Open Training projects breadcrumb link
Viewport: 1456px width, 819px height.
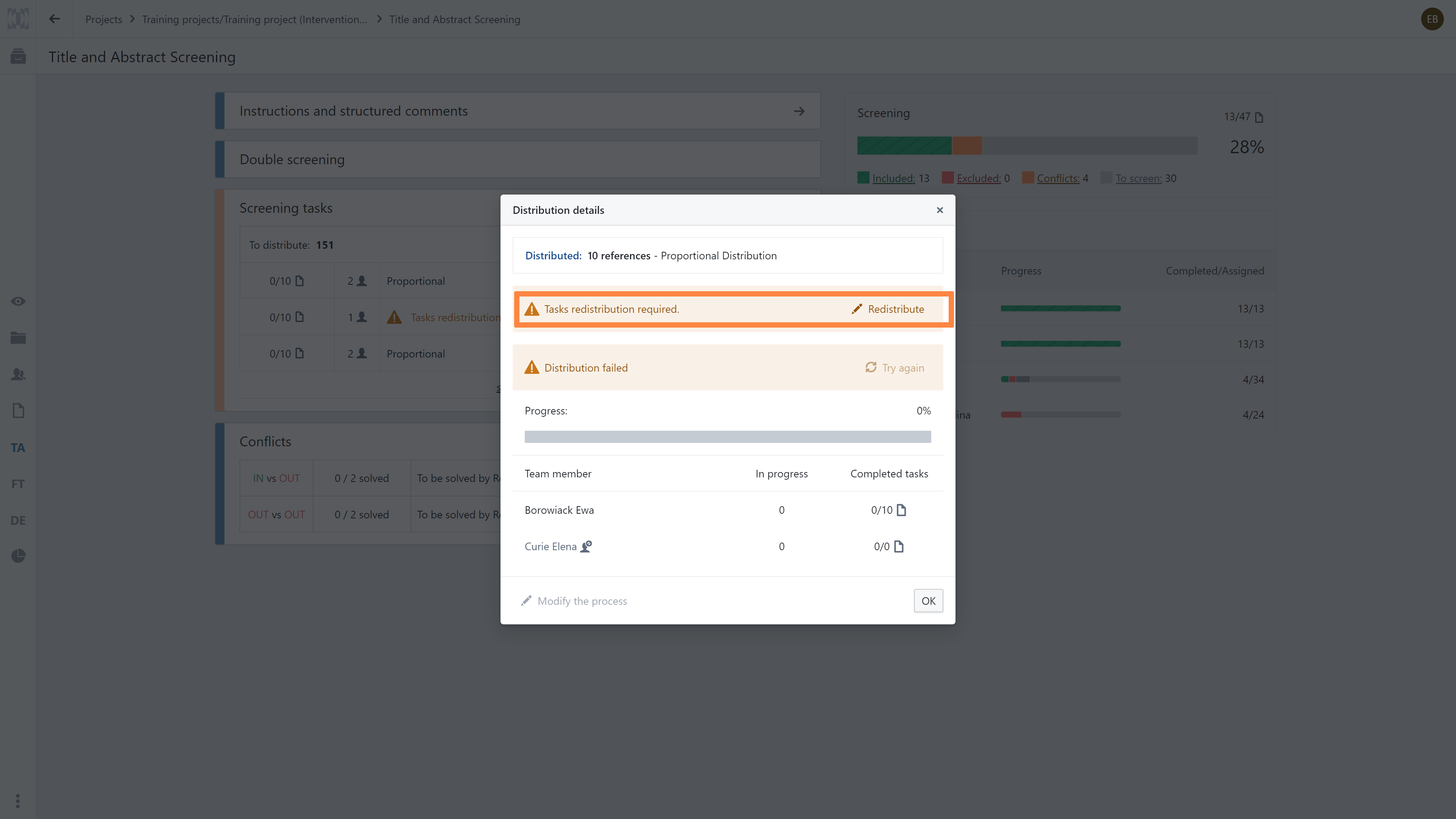(254, 19)
